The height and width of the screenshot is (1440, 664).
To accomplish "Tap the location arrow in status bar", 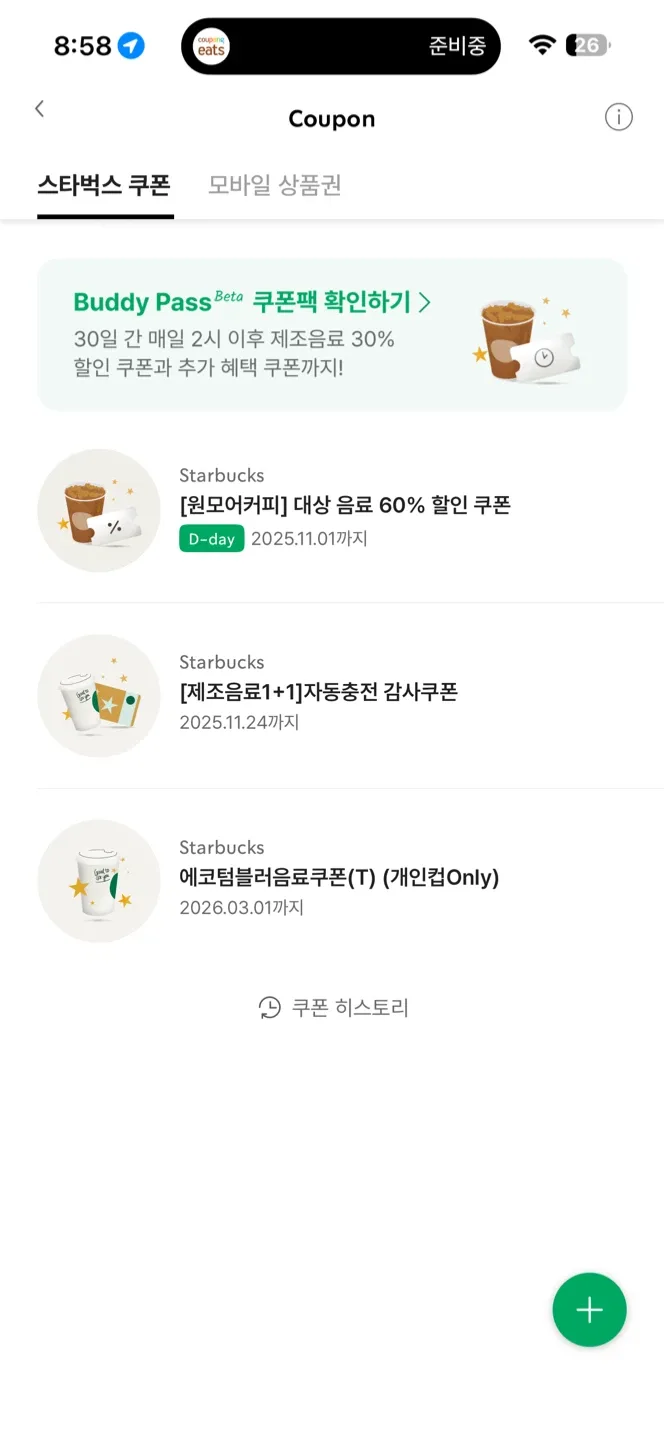I will pyautogui.click(x=131, y=46).
